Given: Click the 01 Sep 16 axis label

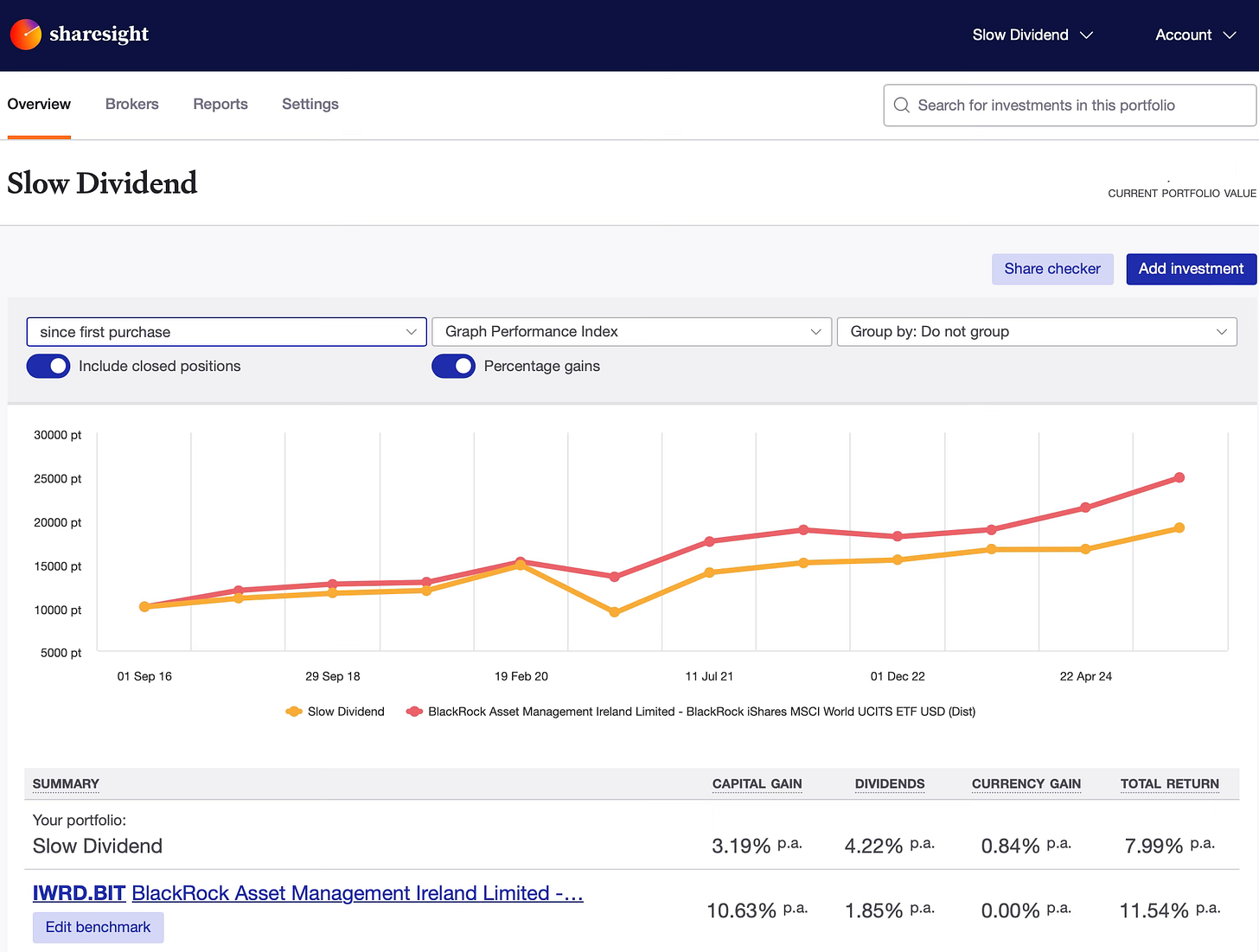Looking at the screenshot, I should (144, 676).
